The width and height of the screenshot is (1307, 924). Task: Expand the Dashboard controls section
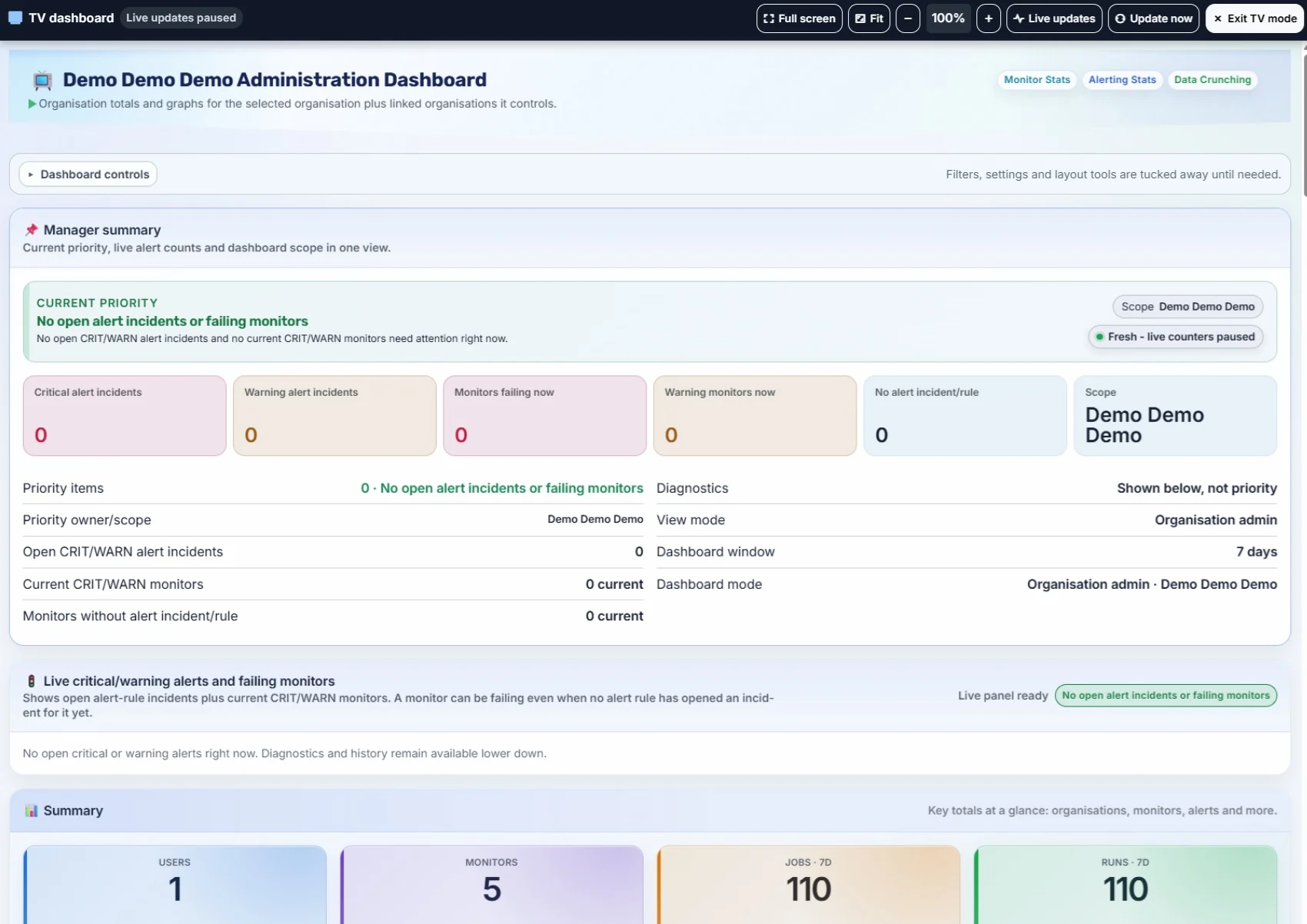(x=88, y=174)
